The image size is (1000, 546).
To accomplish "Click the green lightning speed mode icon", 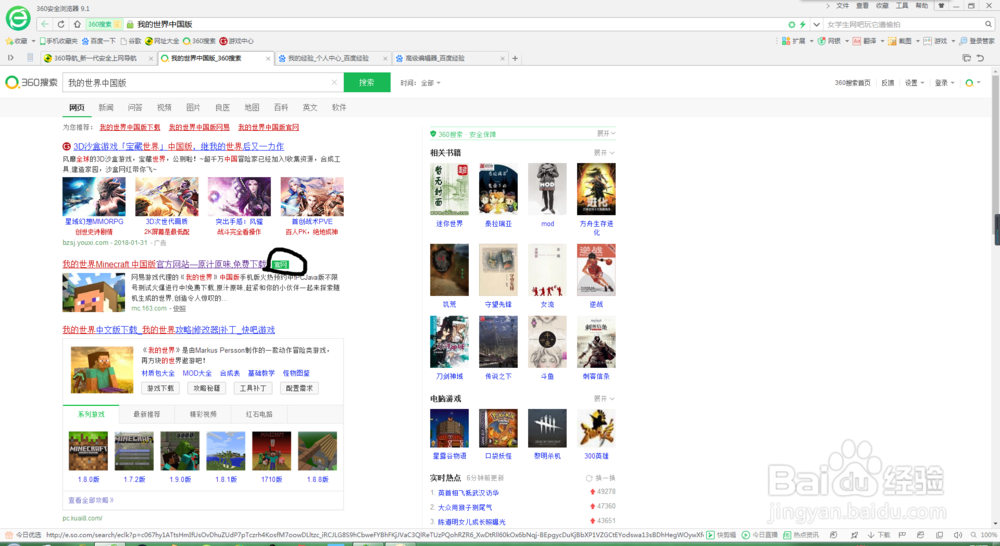I will (802, 24).
